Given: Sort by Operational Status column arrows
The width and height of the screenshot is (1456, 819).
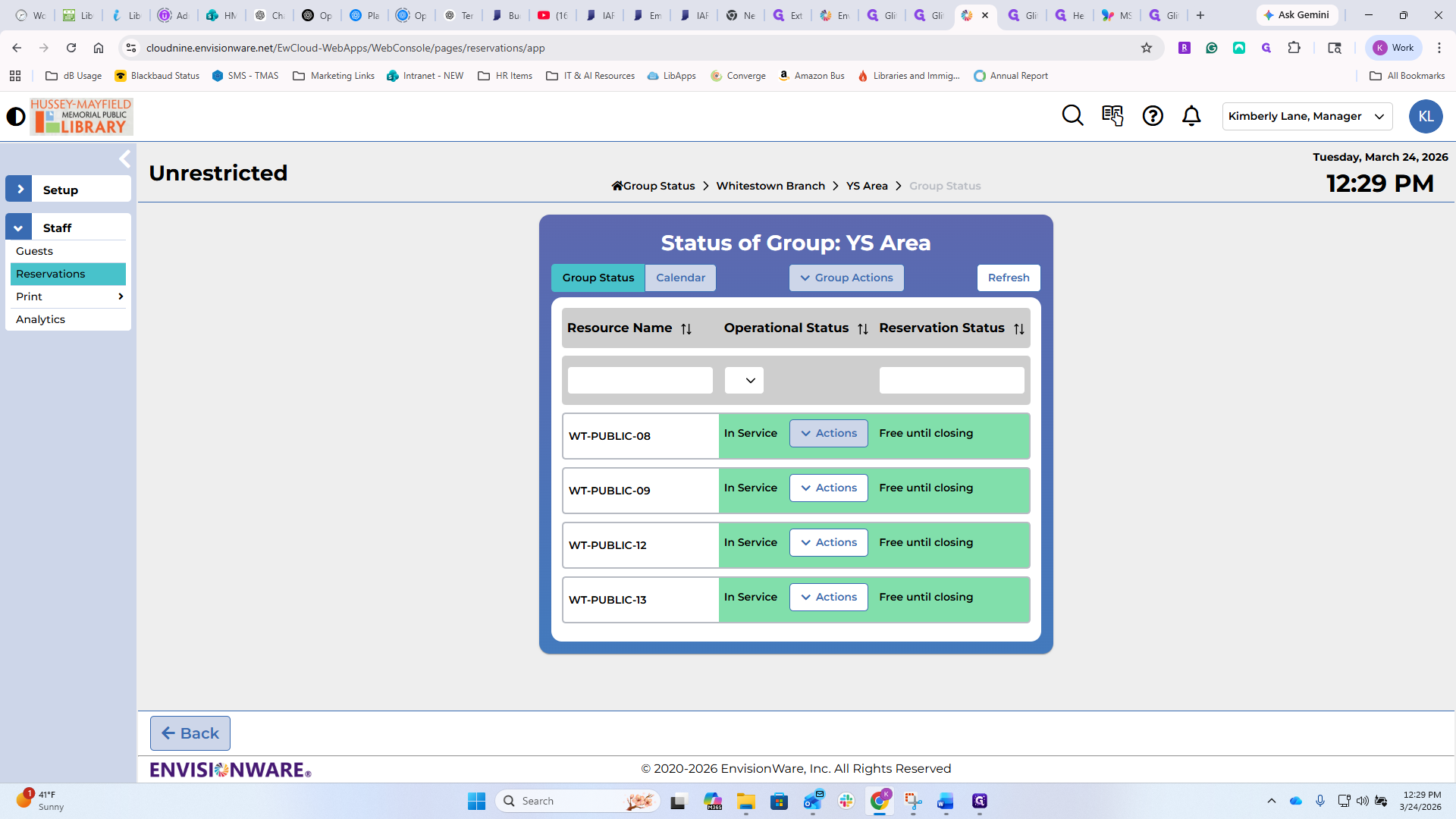Looking at the screenshot, I should (x=862, y=329).
